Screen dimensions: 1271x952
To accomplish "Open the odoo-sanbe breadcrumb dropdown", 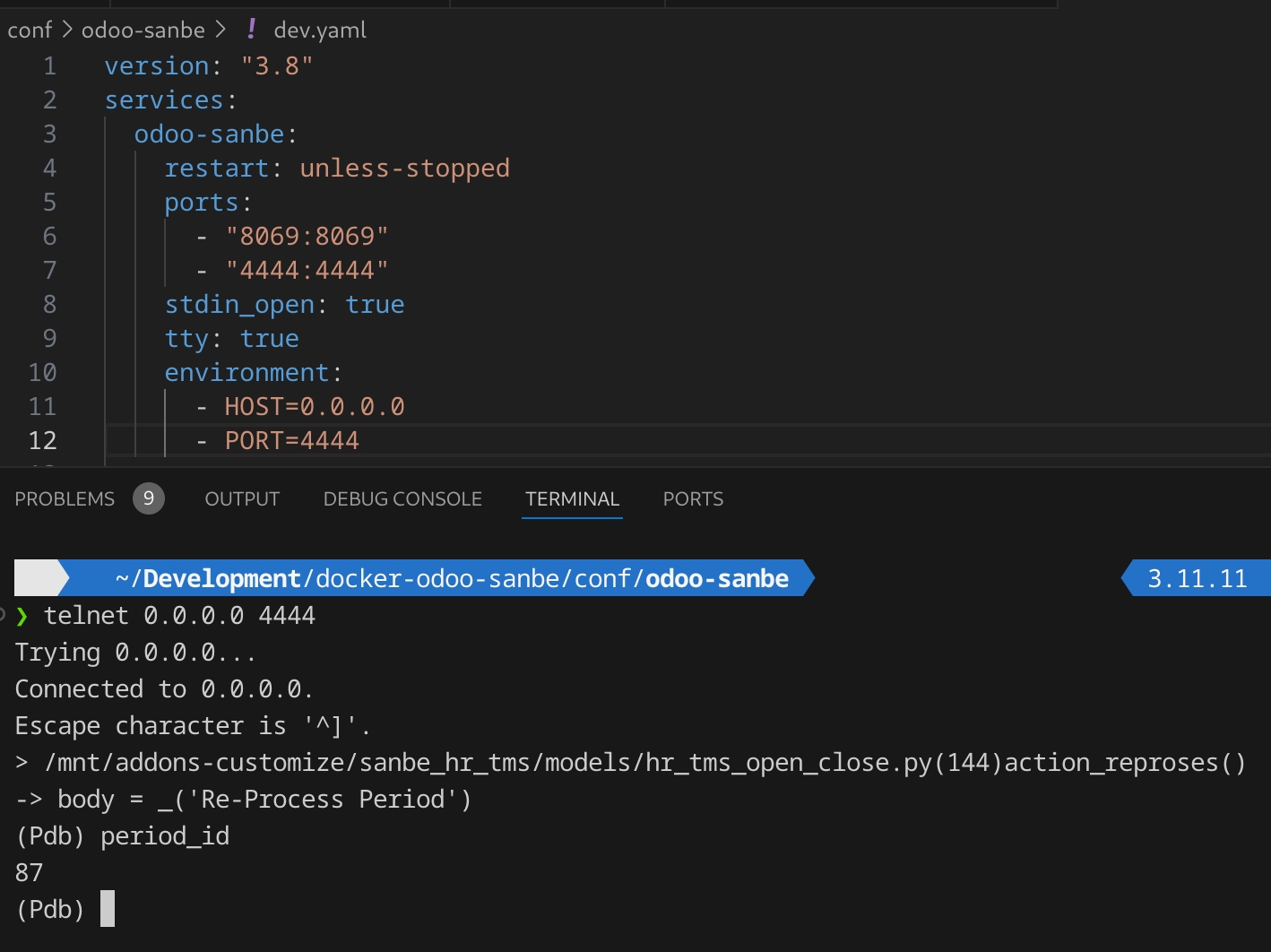I will (142, 29).
